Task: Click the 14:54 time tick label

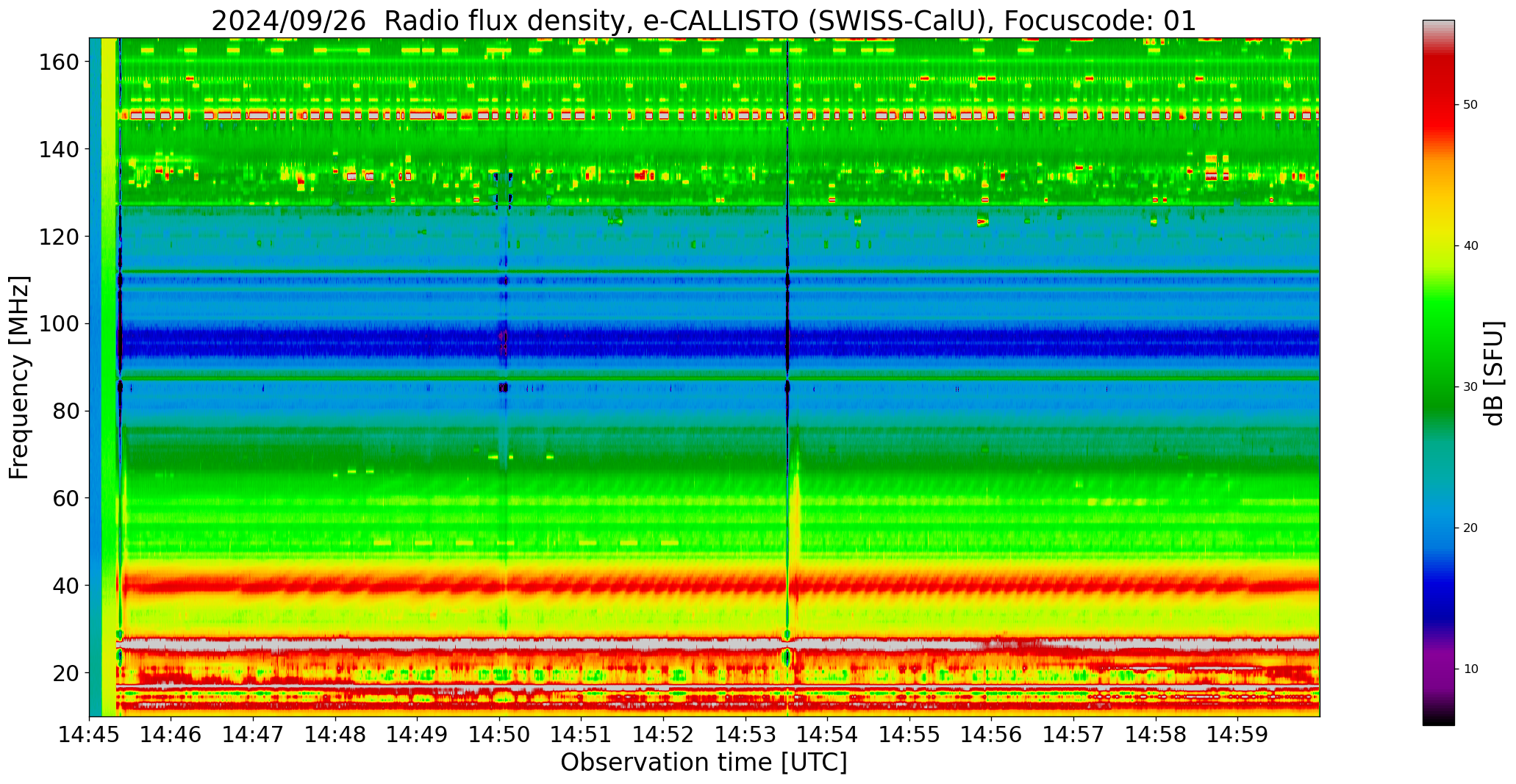Action: point(827,734)
